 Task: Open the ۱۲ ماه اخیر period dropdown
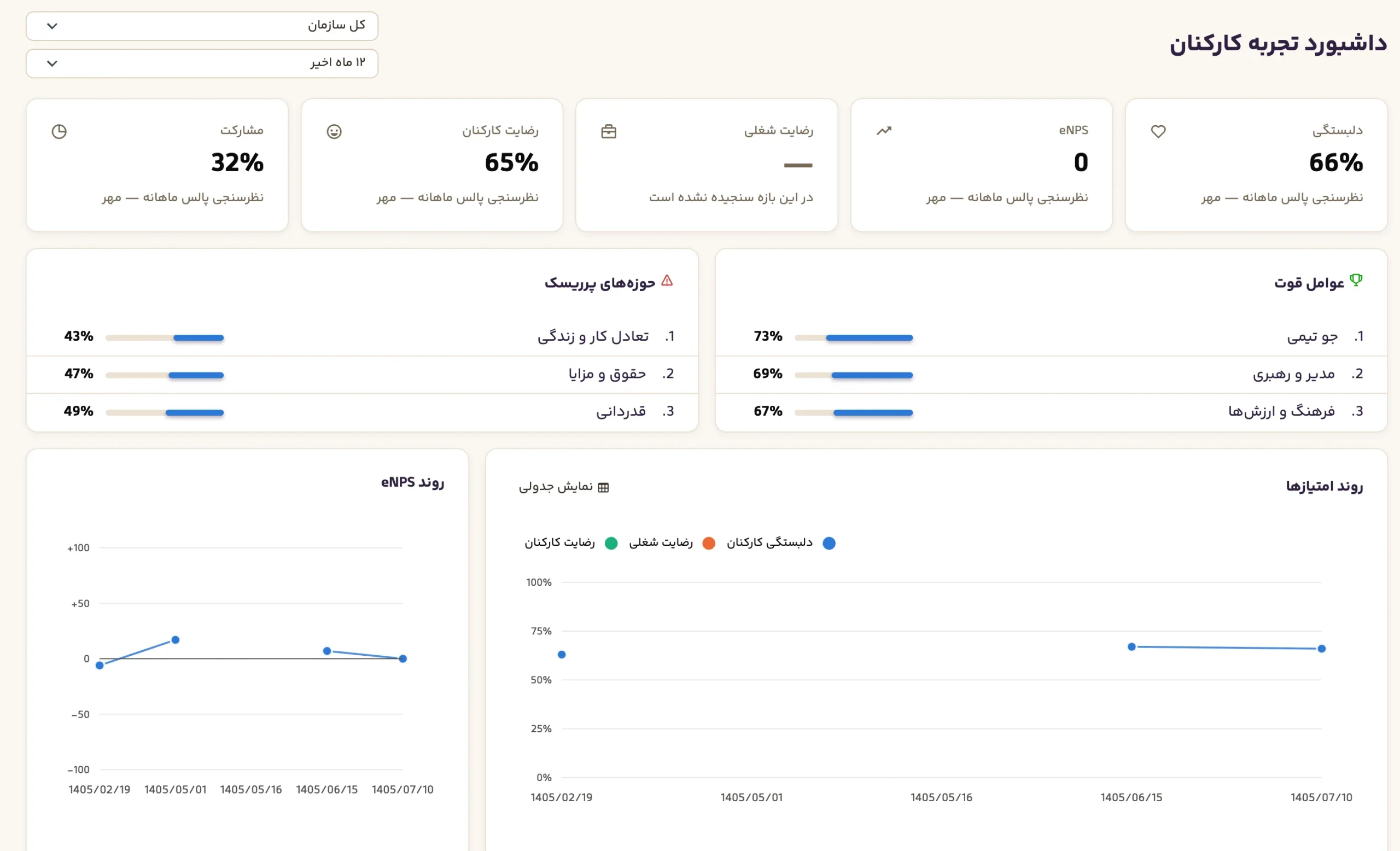(x=202, y=63)
